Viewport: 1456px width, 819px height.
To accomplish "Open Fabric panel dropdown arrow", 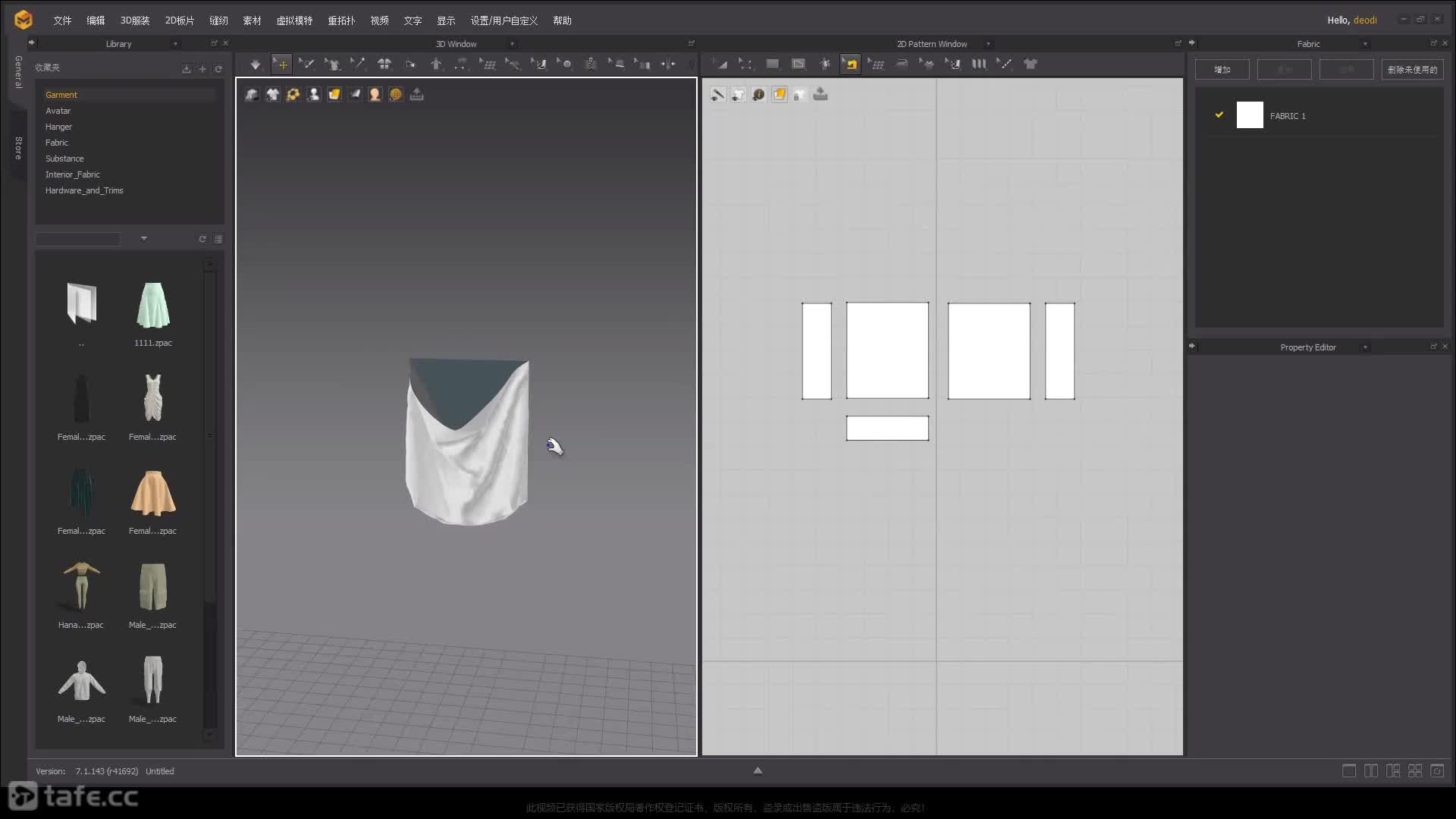I will [1365, 44].
